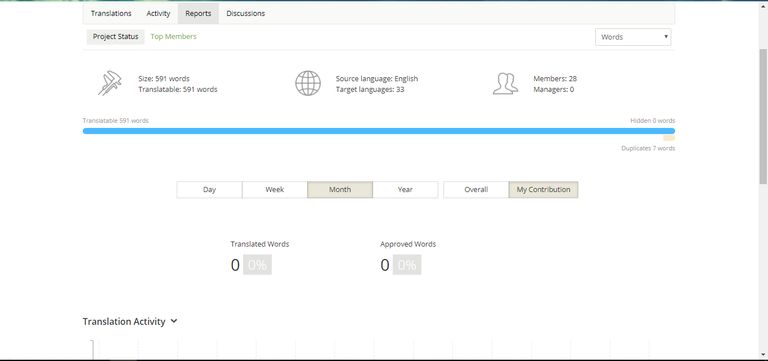The image size is (768, 361).
Task: Click the members people icon
Action: click(505, 84)
